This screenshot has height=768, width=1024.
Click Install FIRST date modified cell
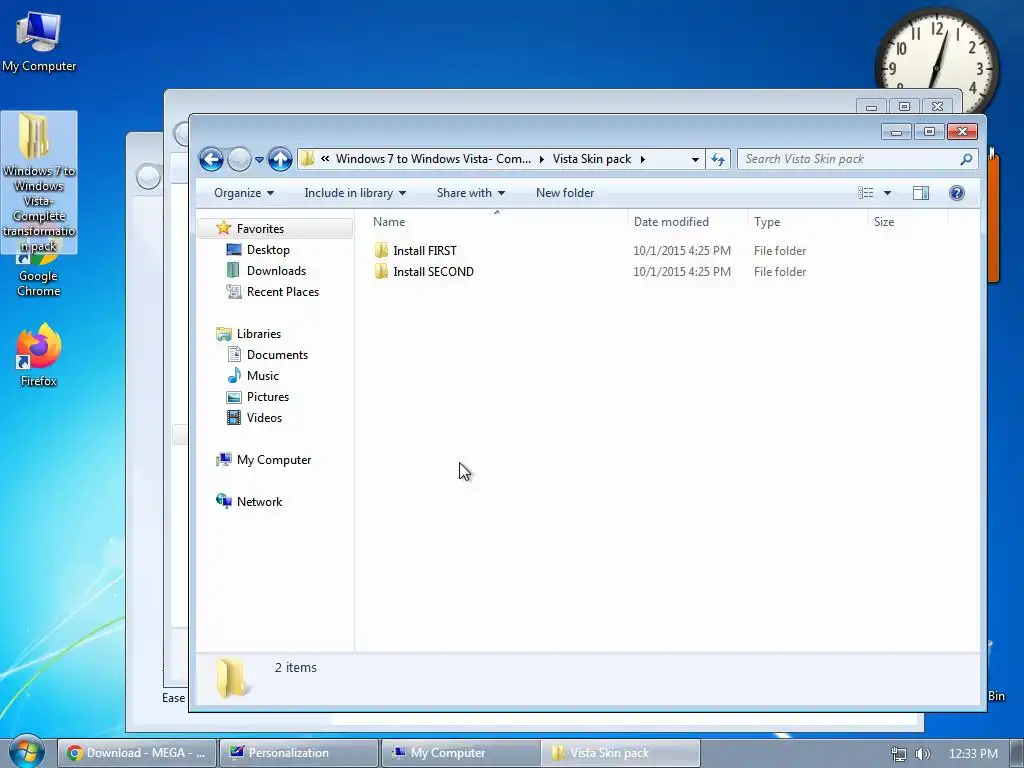[682, 251]
